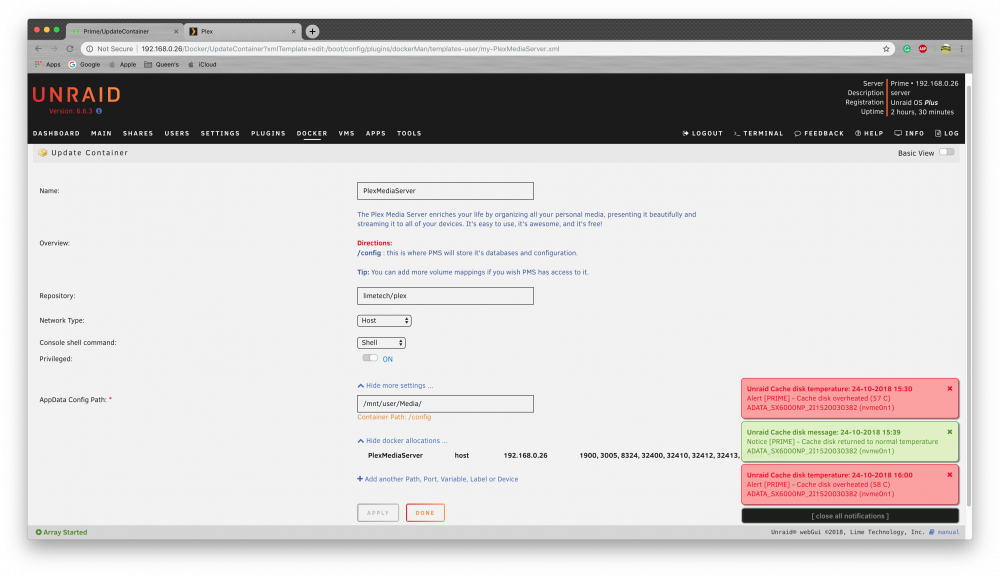Viewport: 1000px width, 576px height.
Task: Click the Logout icon link
Action: click(702, 133)
